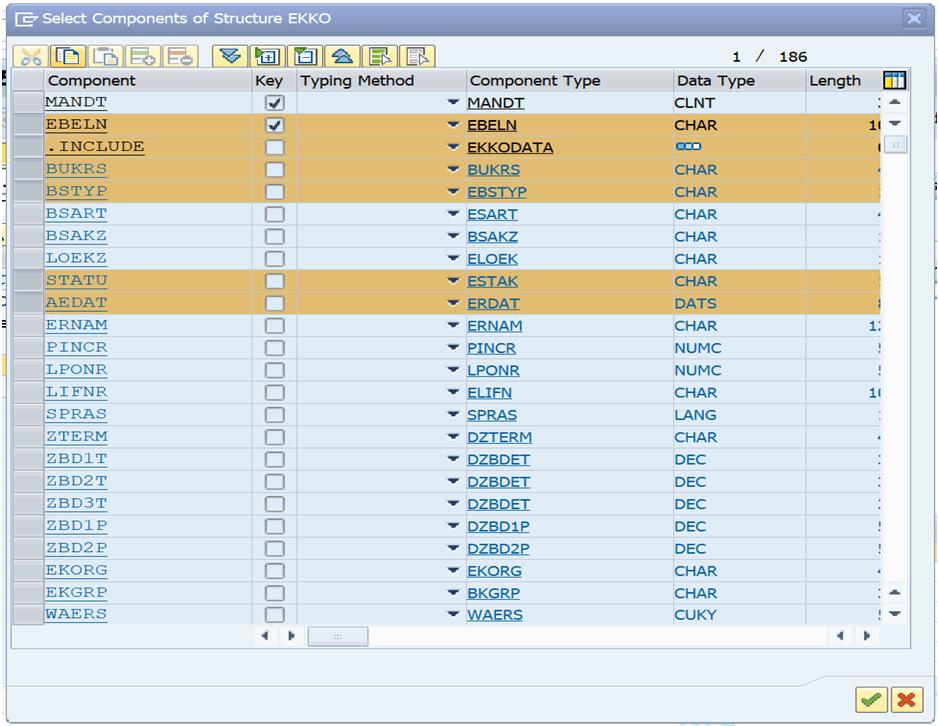Open Typing Method dropdown for BSAKZ
938x726 pixels.
click(453, 236)
